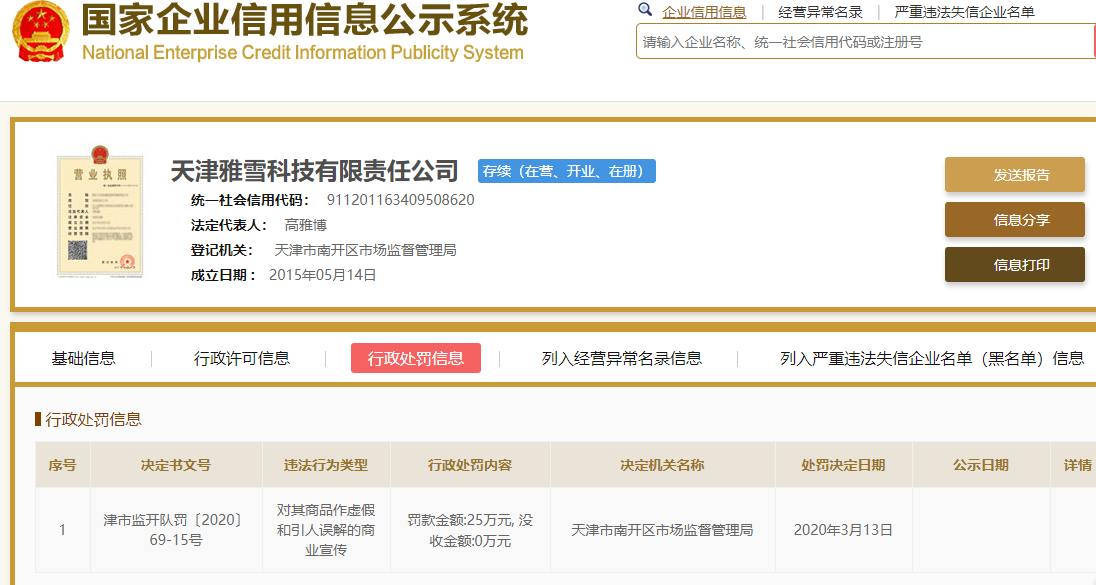Switch to the 基础信息 tab

pos(83,359)
